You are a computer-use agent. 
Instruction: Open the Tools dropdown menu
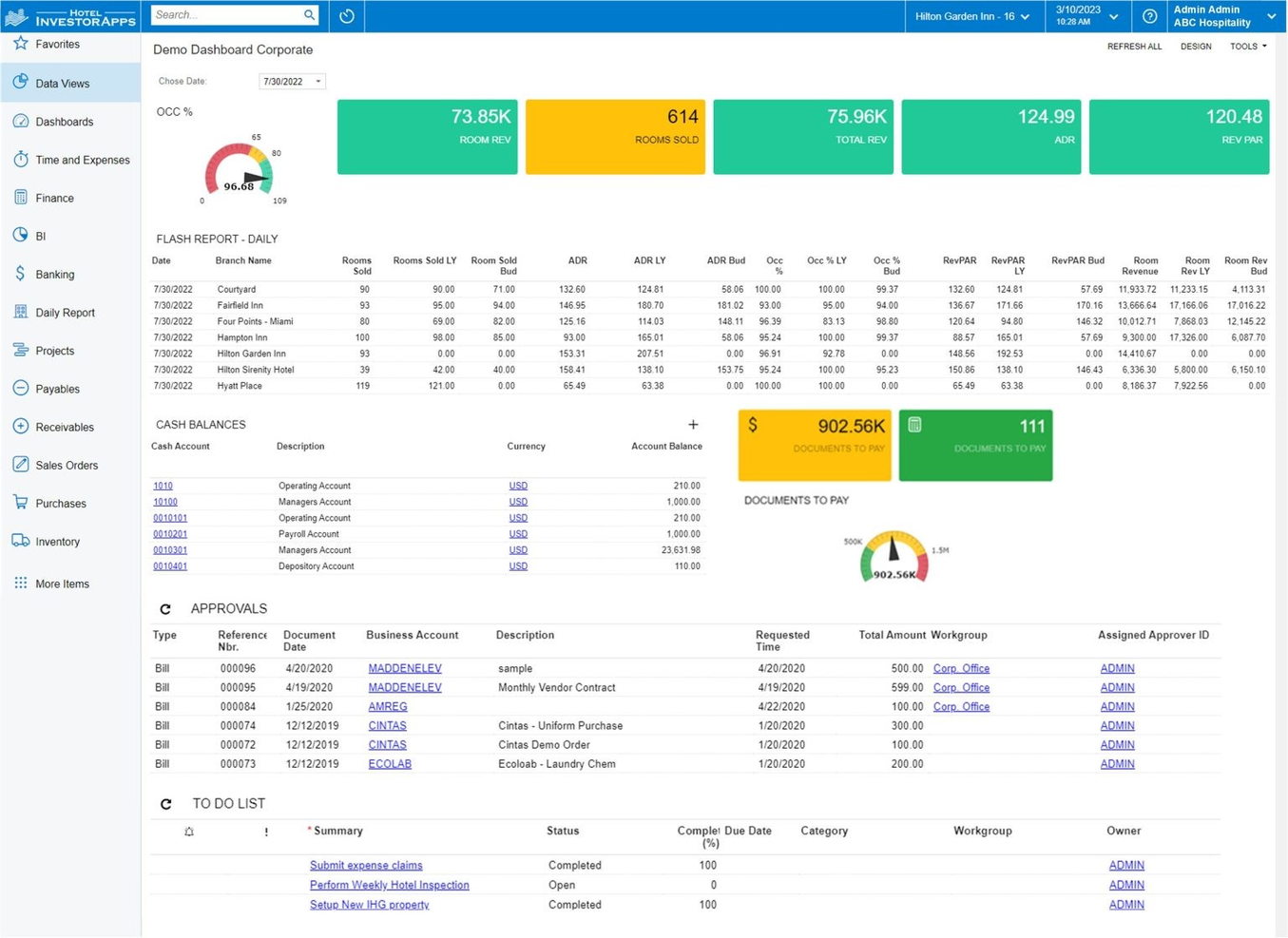(1247, 46)
